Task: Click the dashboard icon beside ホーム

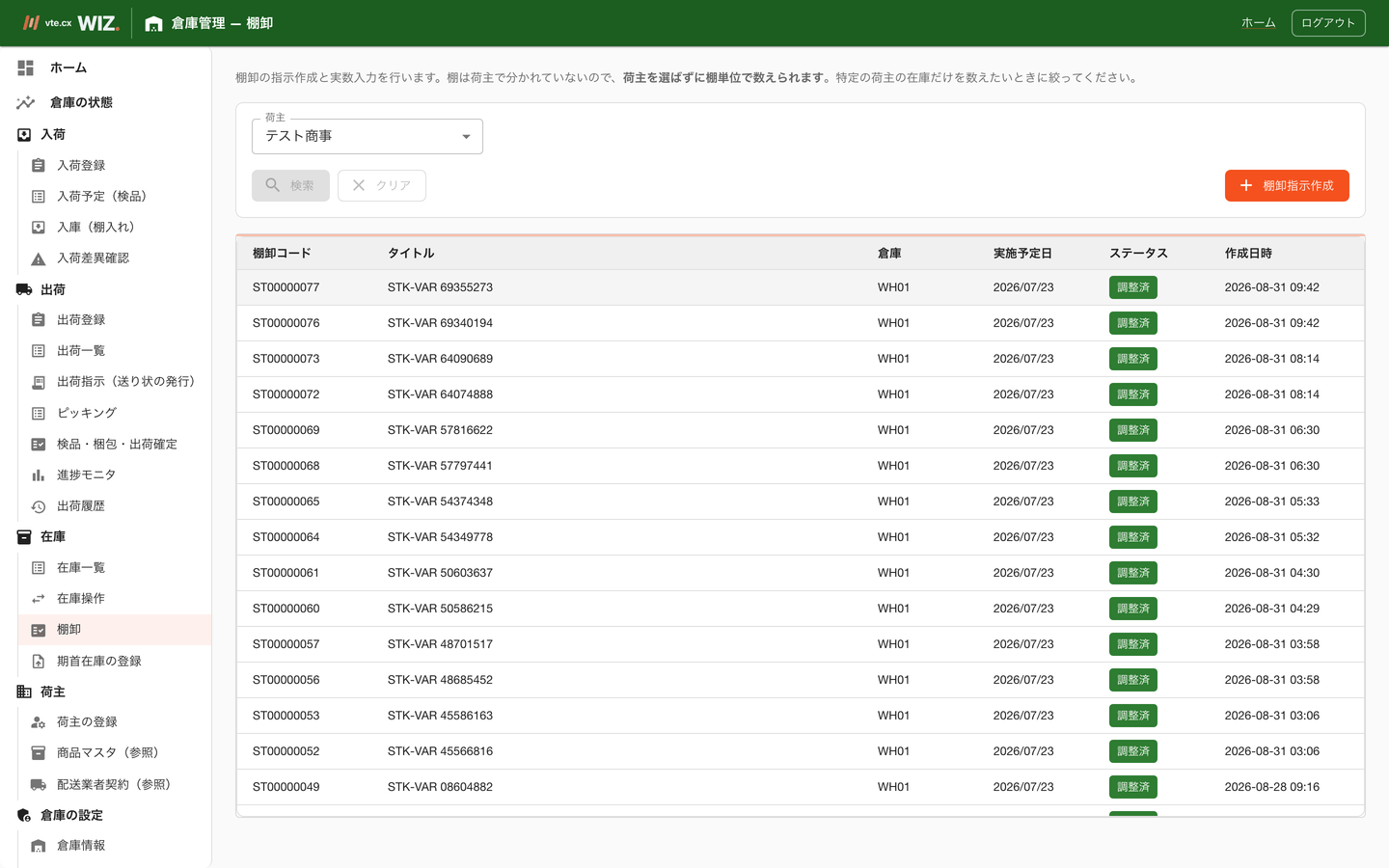Action: [26, 68]
